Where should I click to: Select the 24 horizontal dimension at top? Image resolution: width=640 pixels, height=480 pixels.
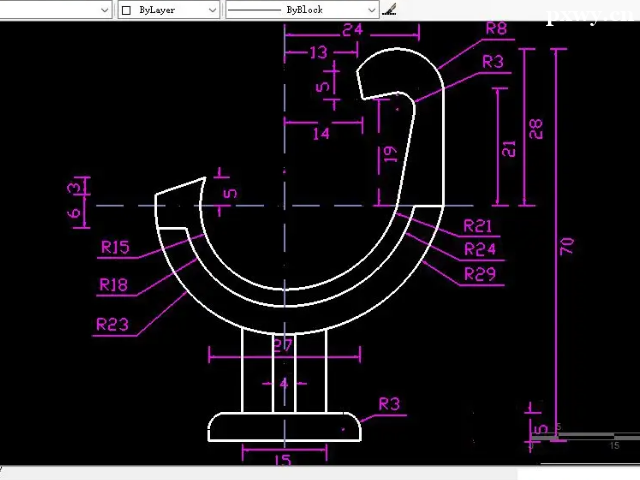point(352,30)
